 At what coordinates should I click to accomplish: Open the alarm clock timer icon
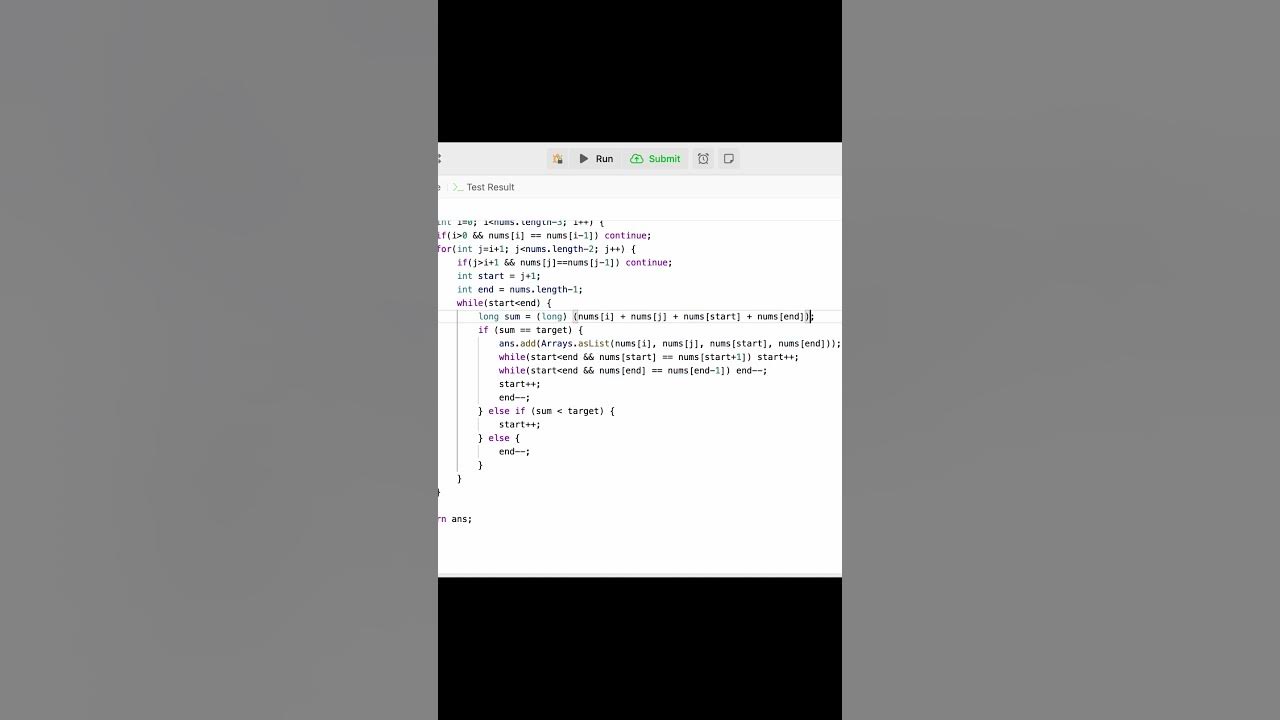[703, 159]
